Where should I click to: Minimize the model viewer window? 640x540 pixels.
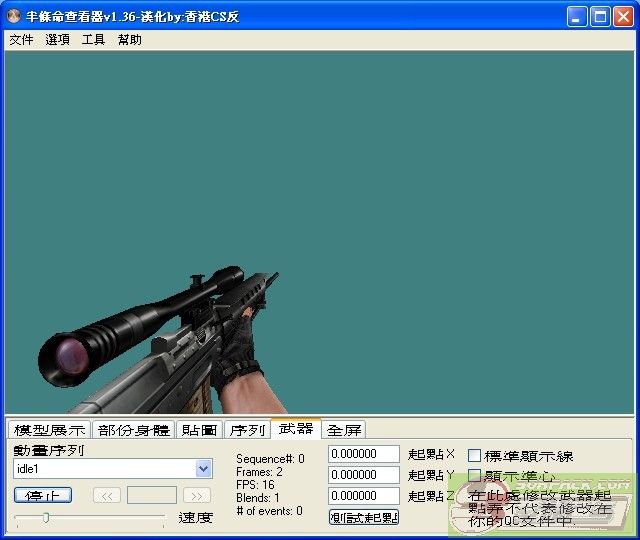[577, 17]
